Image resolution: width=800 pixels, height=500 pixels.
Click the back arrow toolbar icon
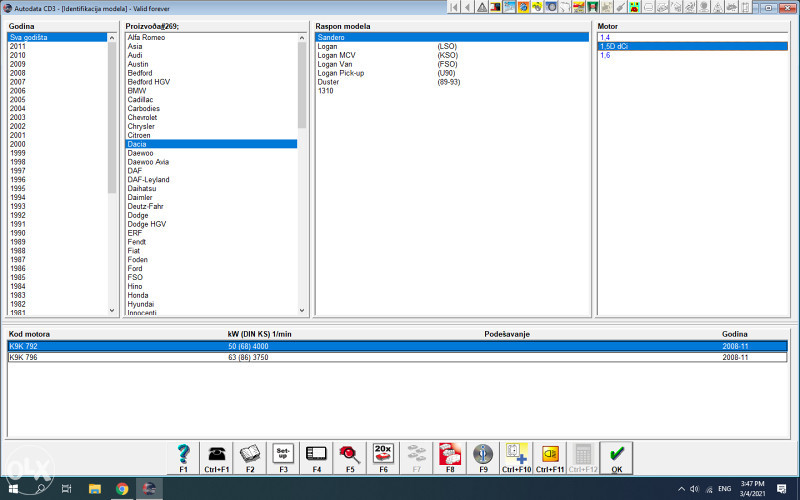(x=467, y=7)
